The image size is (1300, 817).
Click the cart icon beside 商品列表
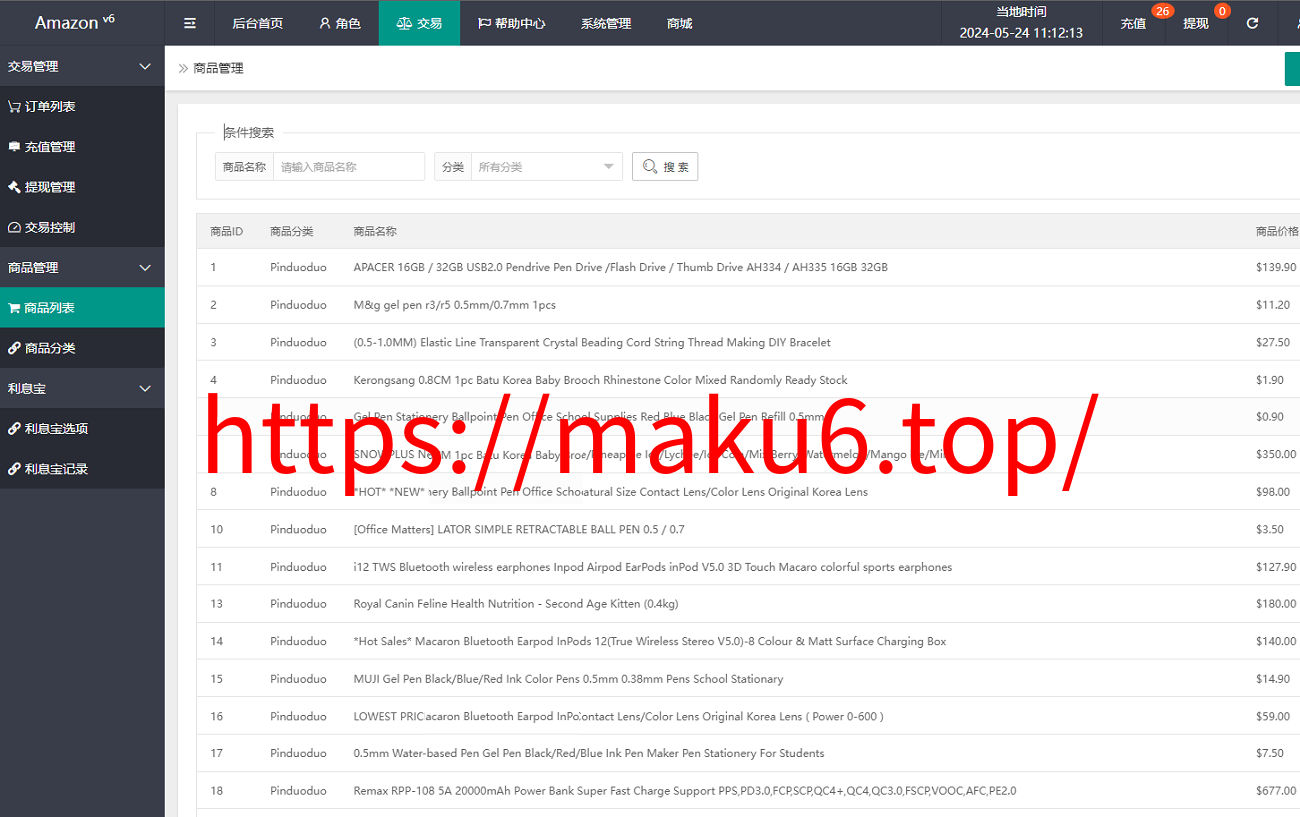pyautogui.click(x=14, y=308)
